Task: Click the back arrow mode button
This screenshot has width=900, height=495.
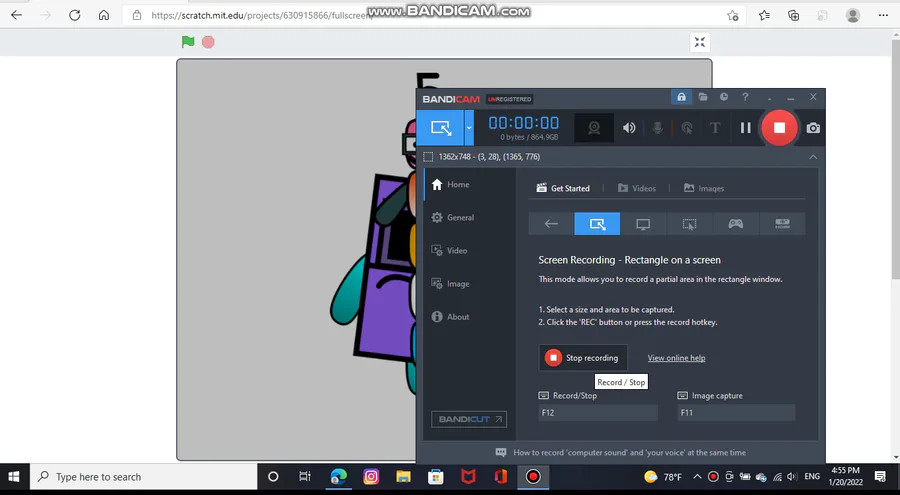Action: tap(551, 224)
